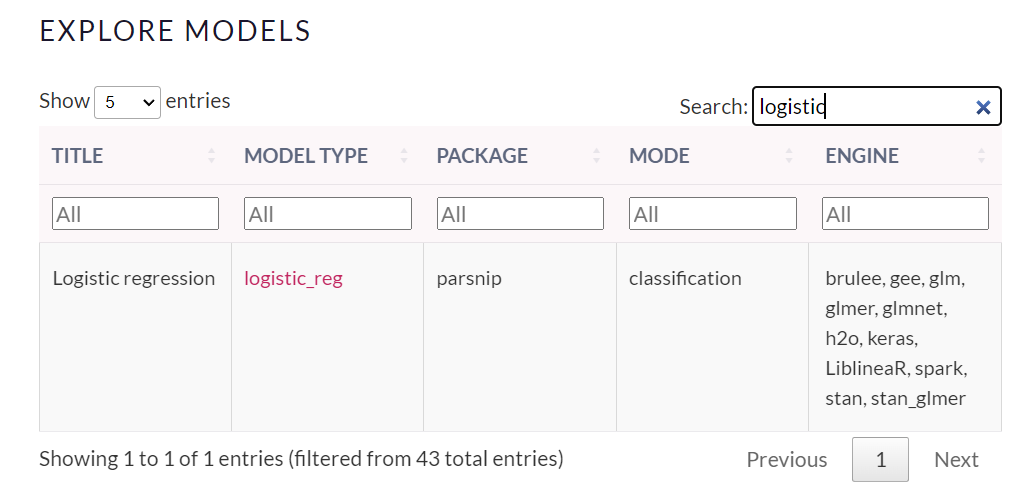This screenshot has height=491, width=1018.
Task: Go to the Next page
Action: 956,460
